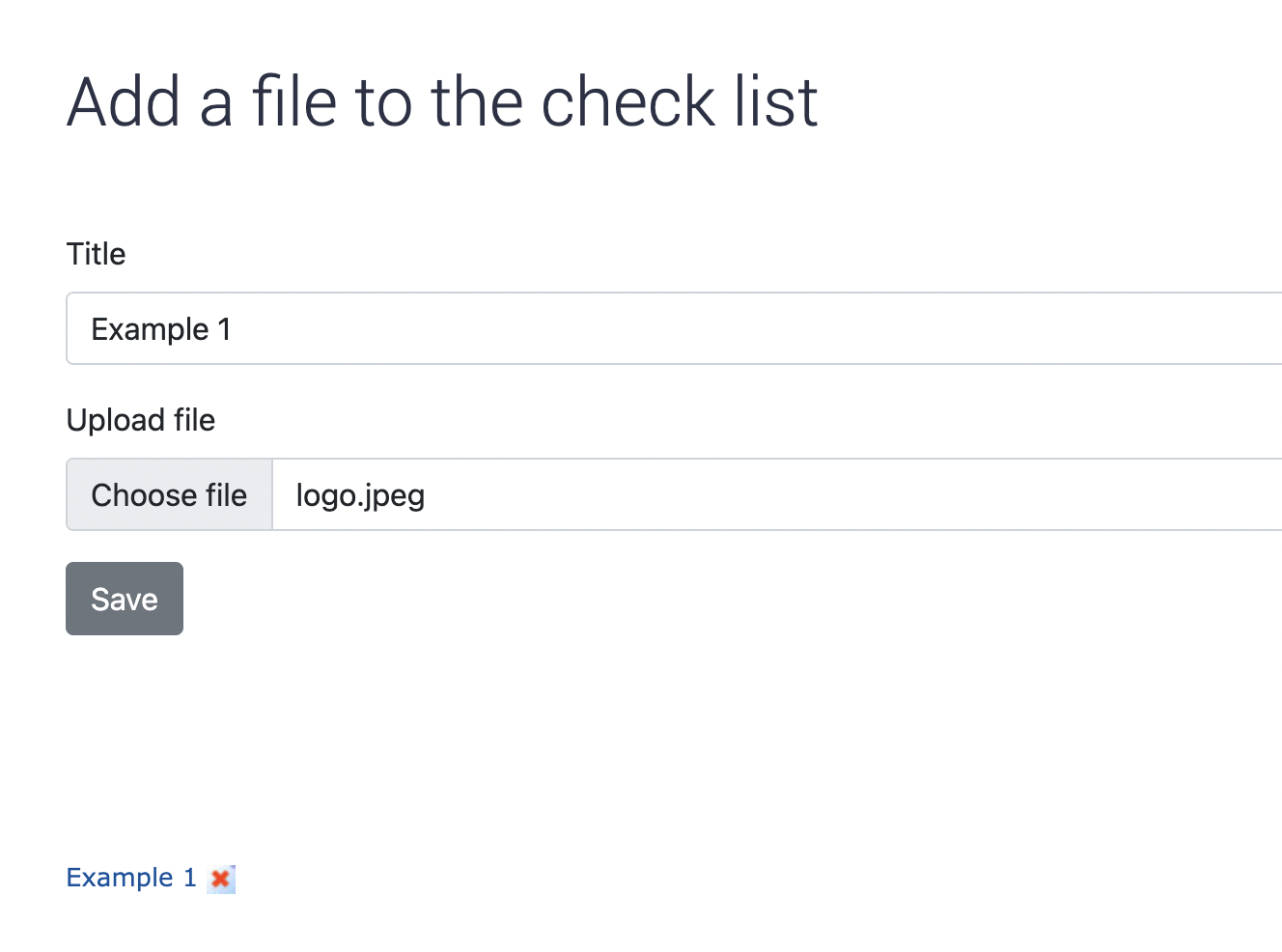Image resolution: width=1282 pixels, height=952 pixels.
Task: Focus the Title text input
Action: (674, 328)
